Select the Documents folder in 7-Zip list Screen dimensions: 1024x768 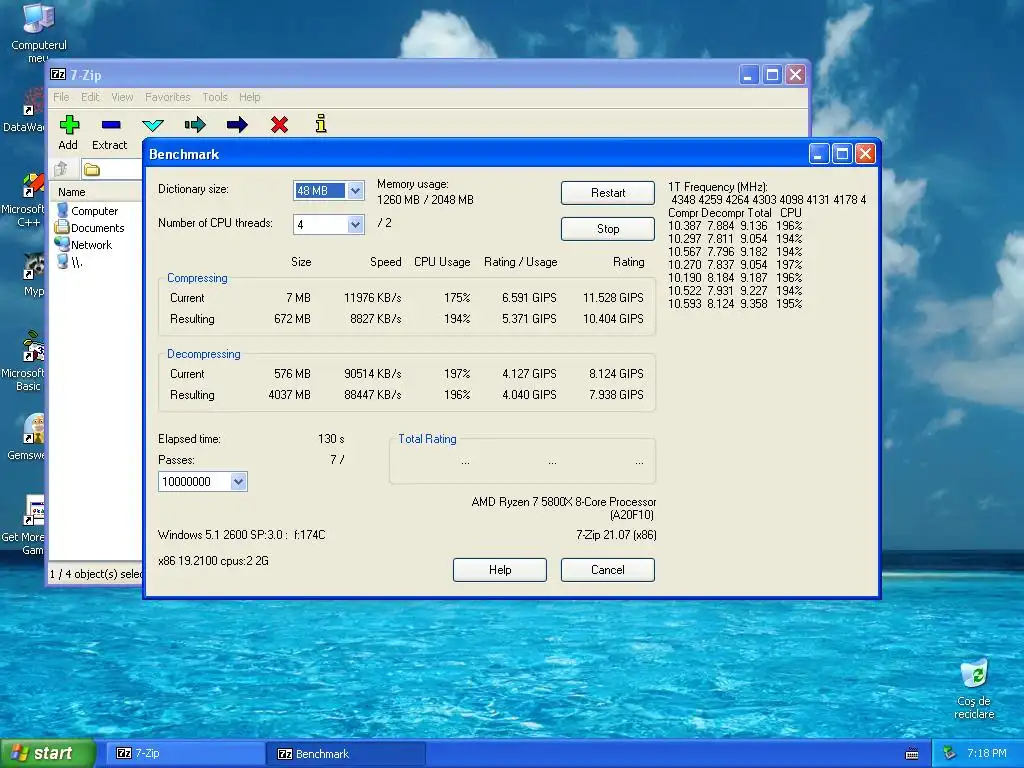pyautogui.click(x=89, y=228)
